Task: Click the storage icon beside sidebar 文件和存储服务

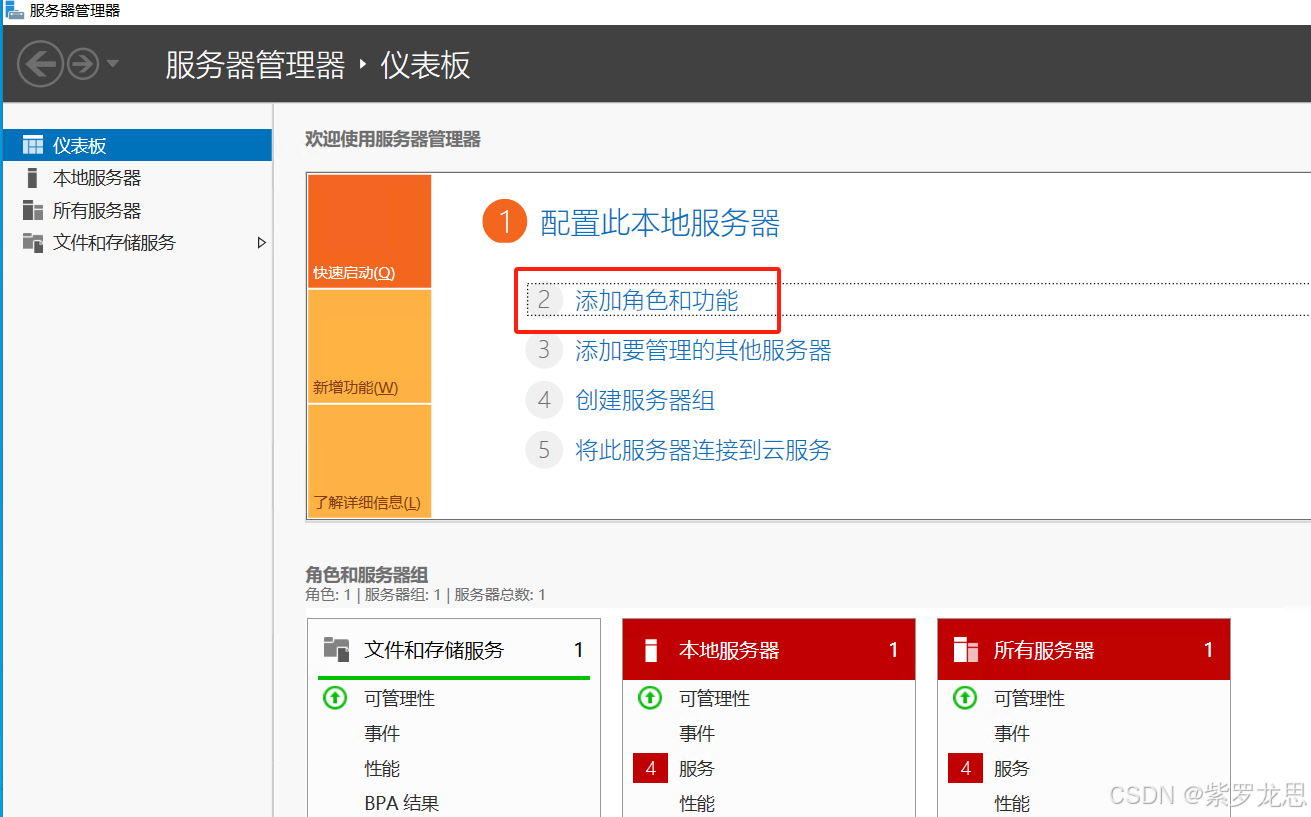Action: click(x=33, y=242)
